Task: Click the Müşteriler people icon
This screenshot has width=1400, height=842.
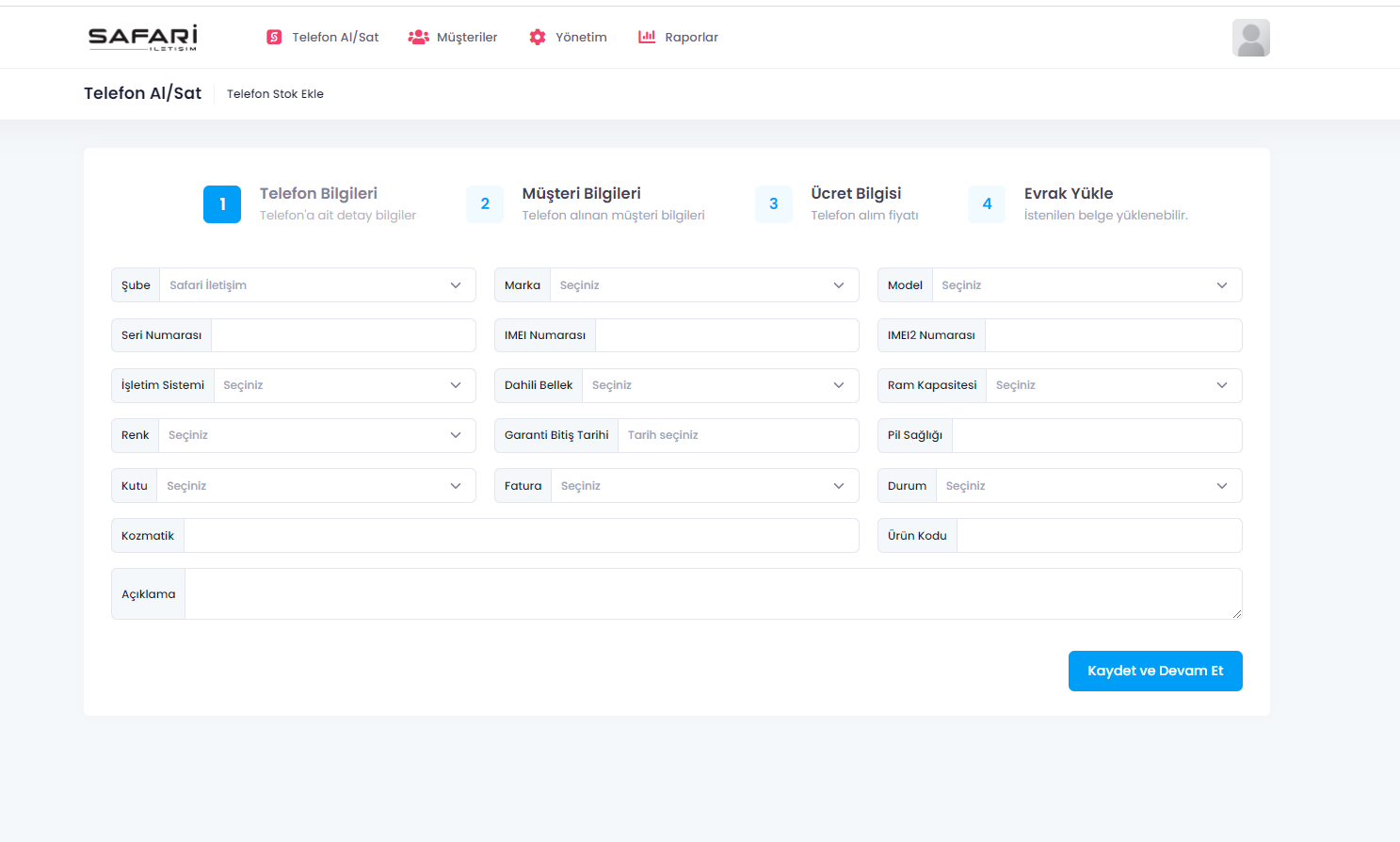Action: pyautogui.click(x=418, y=37)
